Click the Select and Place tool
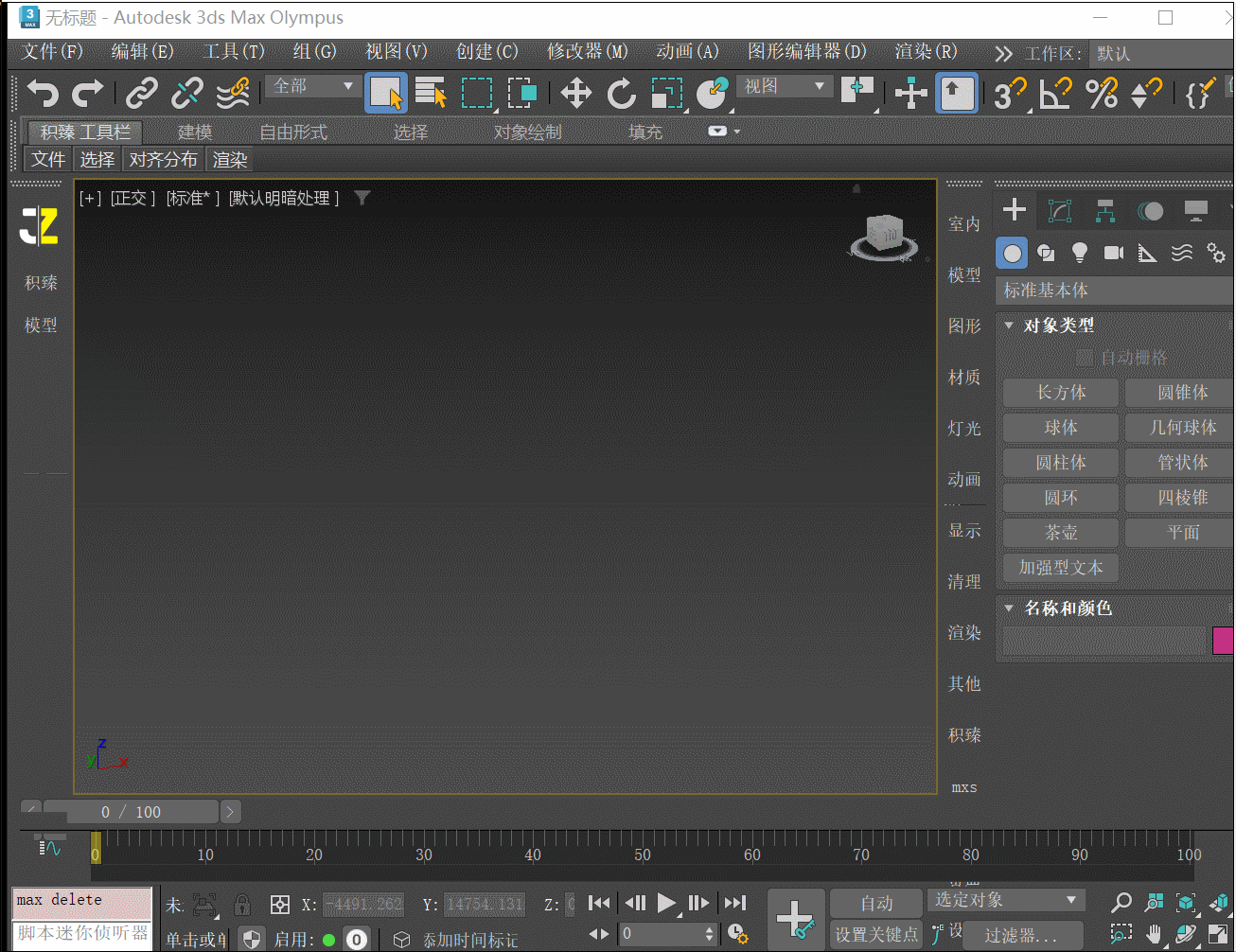 click(x=712, y=93)
